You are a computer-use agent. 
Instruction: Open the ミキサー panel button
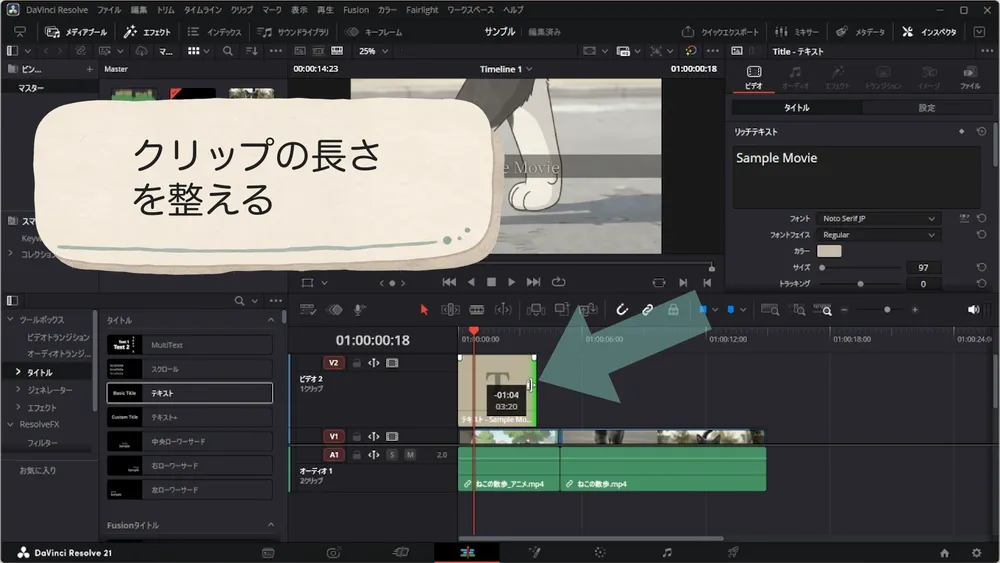(797, 32)
